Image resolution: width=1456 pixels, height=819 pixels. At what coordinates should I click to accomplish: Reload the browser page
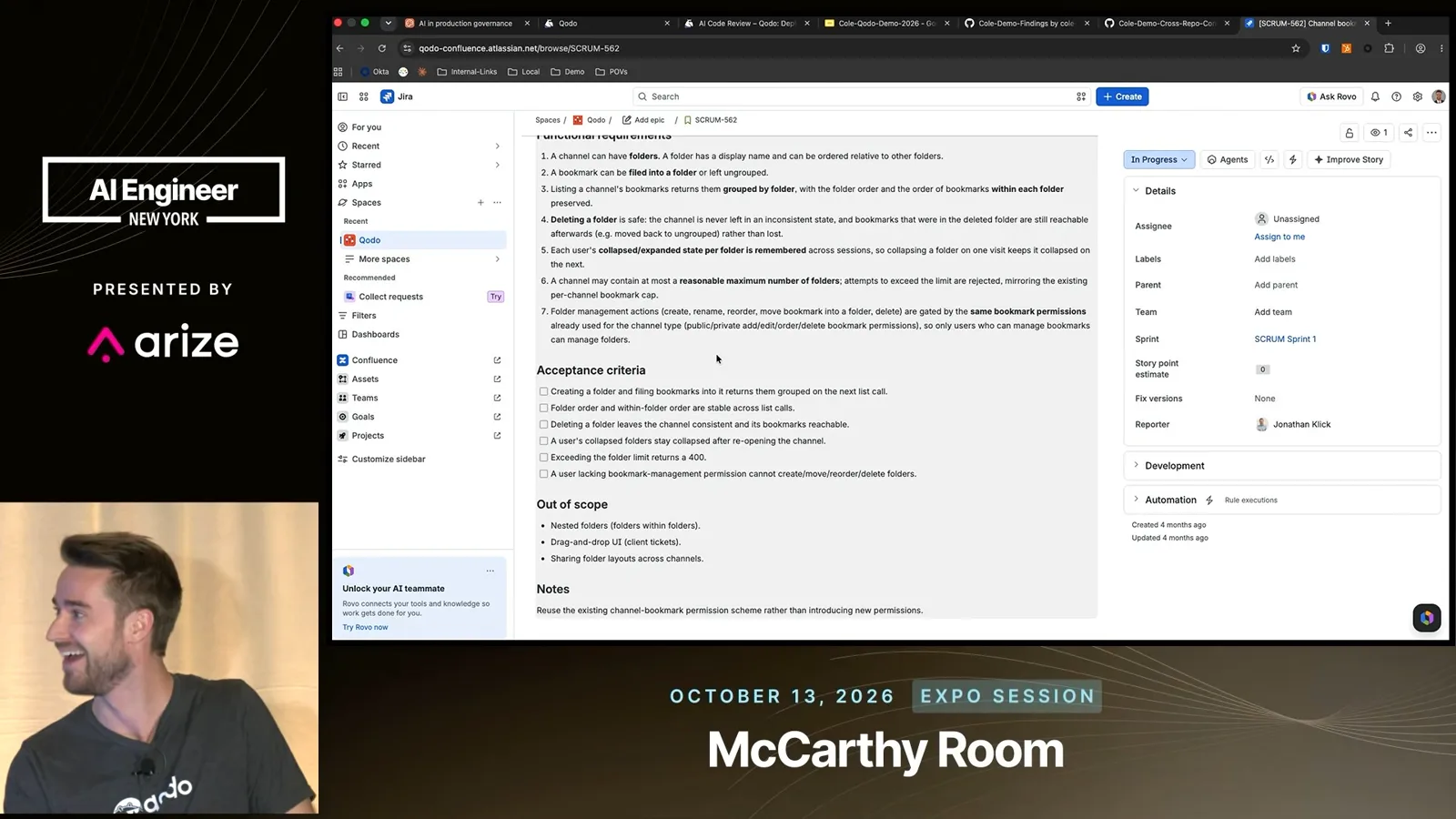click(x=382, y=48)
